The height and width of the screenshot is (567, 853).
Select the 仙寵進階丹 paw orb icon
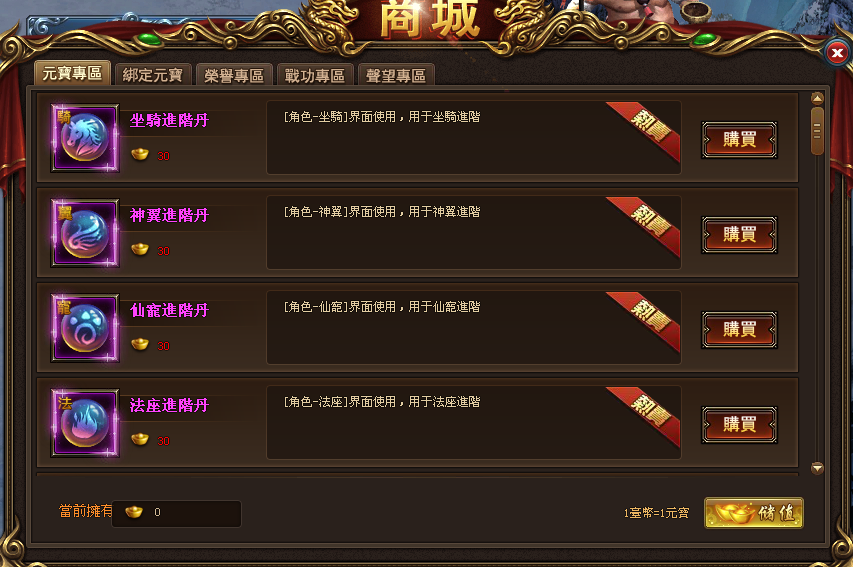point(85,328)
